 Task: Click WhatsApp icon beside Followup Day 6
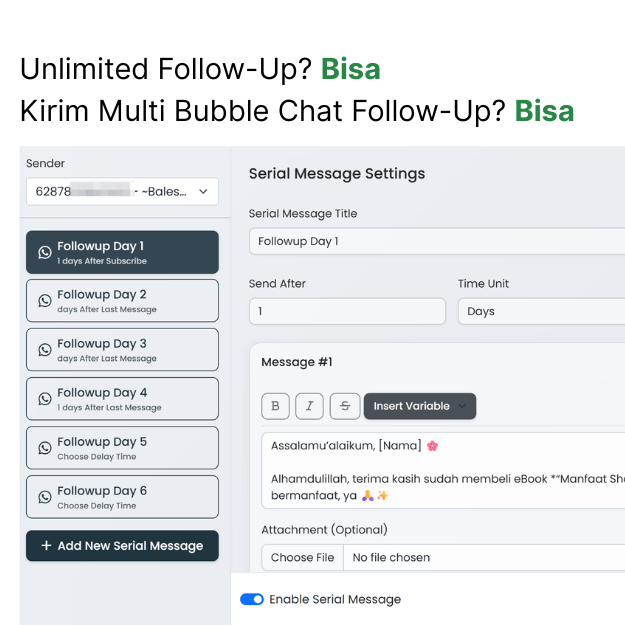click(45, 497)
